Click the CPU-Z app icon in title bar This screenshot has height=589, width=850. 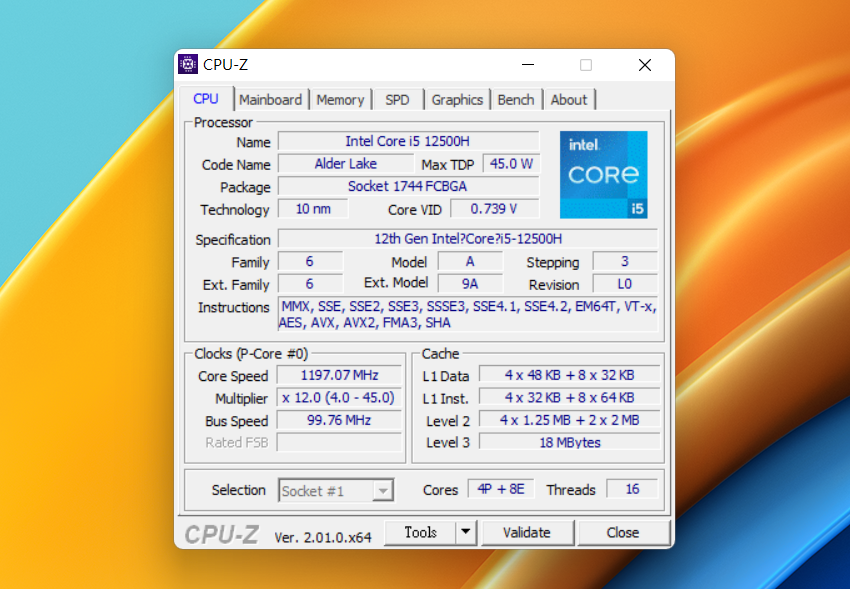point(188,64)
